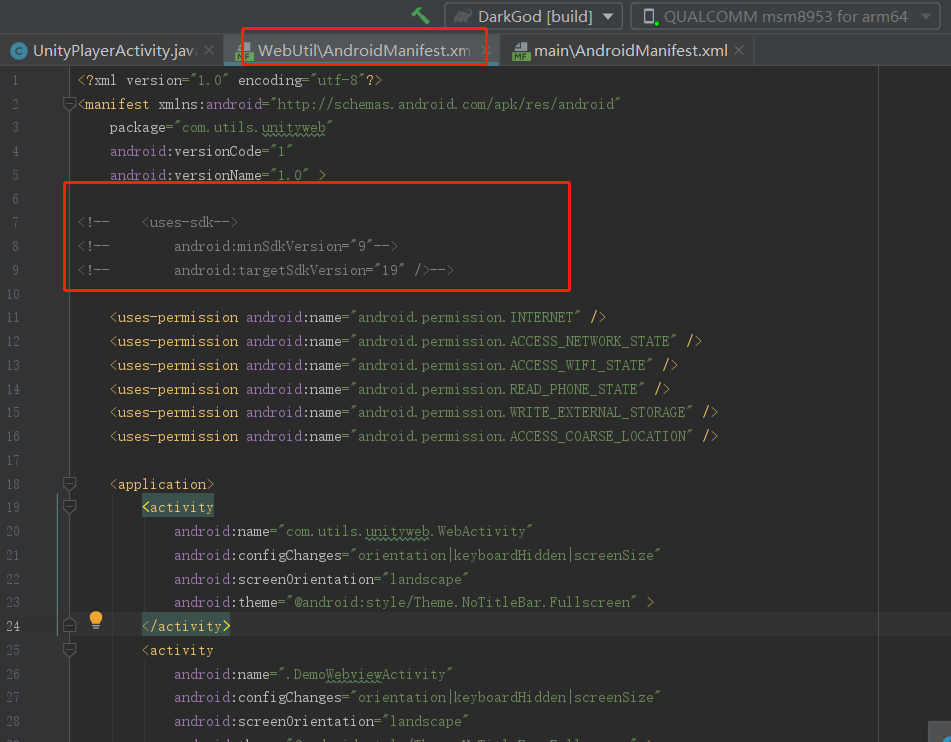The height and width of the screenshot is (742, 951).
Task: Click the </activity> closing tag
Action: (x=186, y=626)
